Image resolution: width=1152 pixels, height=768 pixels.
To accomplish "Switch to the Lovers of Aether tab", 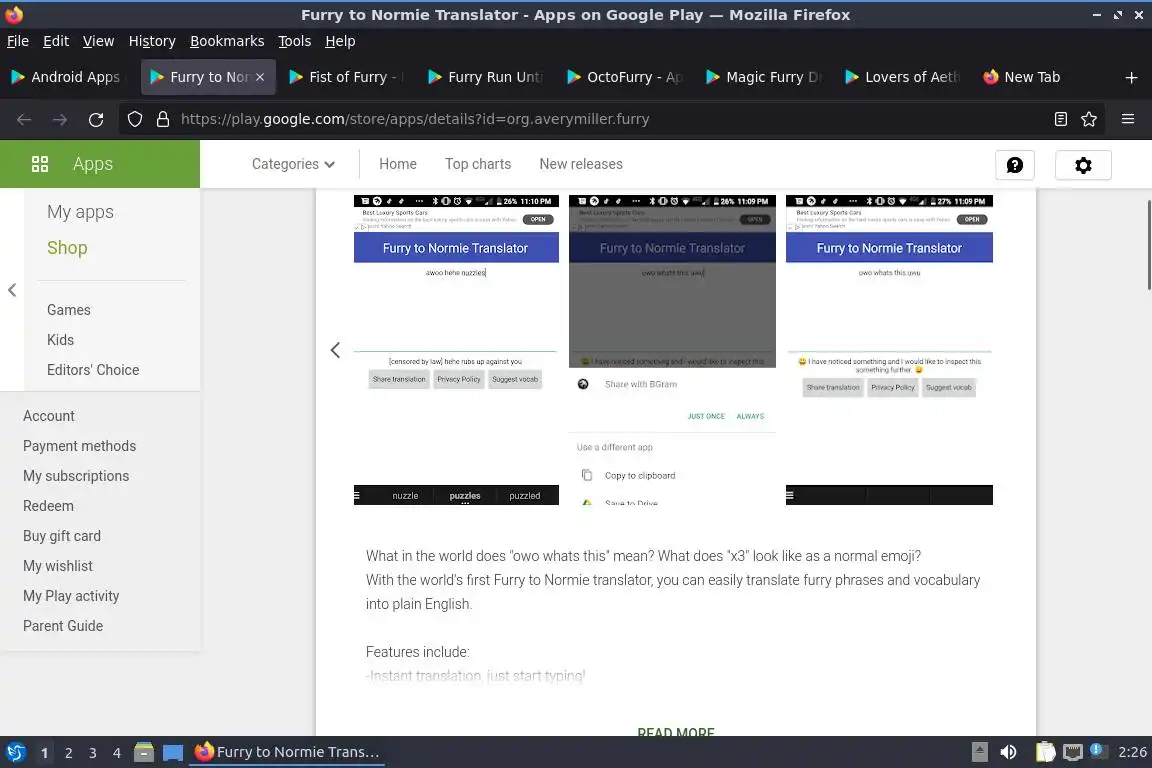I will (x=903, y=77).
